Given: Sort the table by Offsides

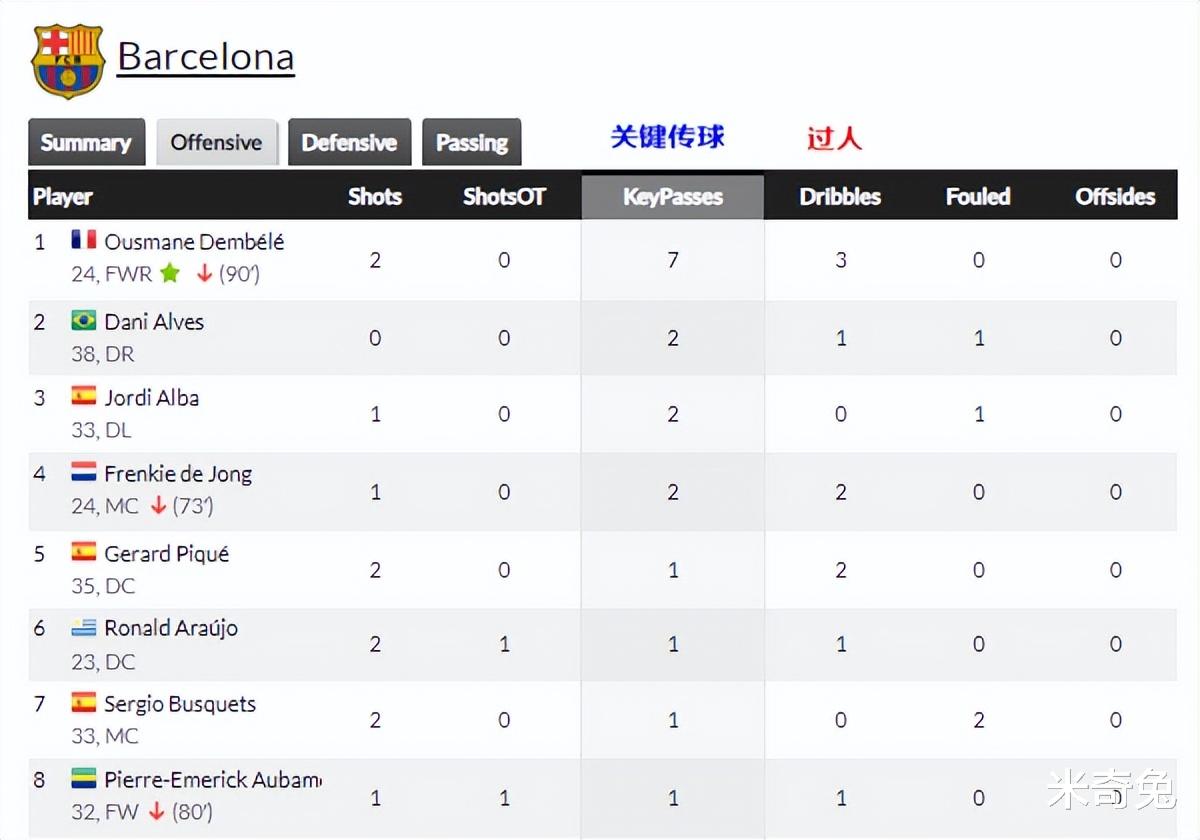Looking at the screenshot, I should click(1115, 197).
